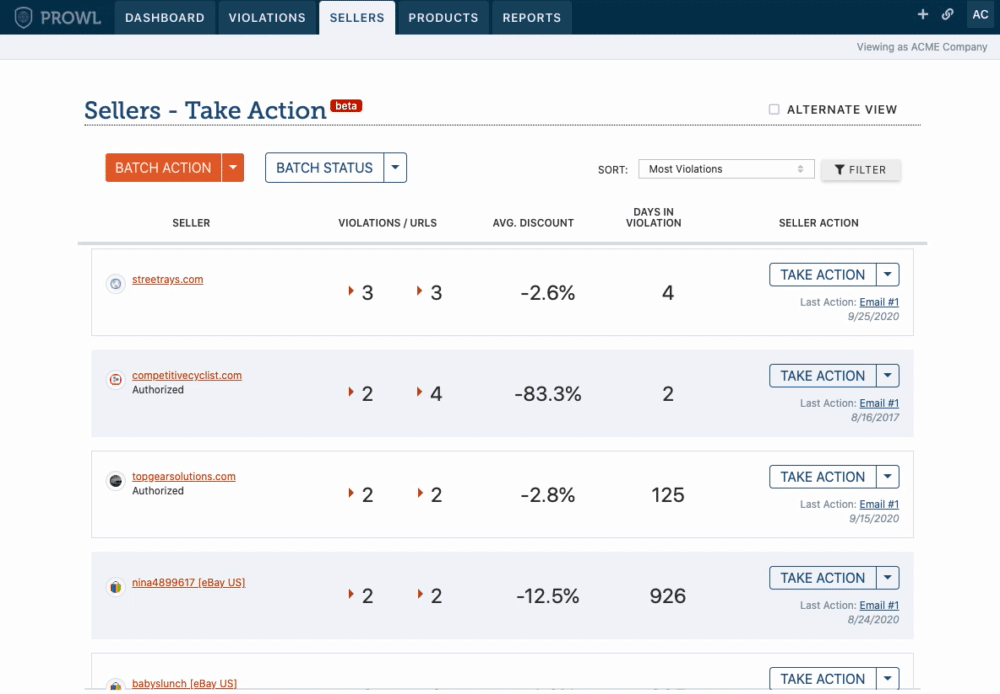Click the streetrays.com seller favicon
The image size is (1000, 694).
(115, 283)
